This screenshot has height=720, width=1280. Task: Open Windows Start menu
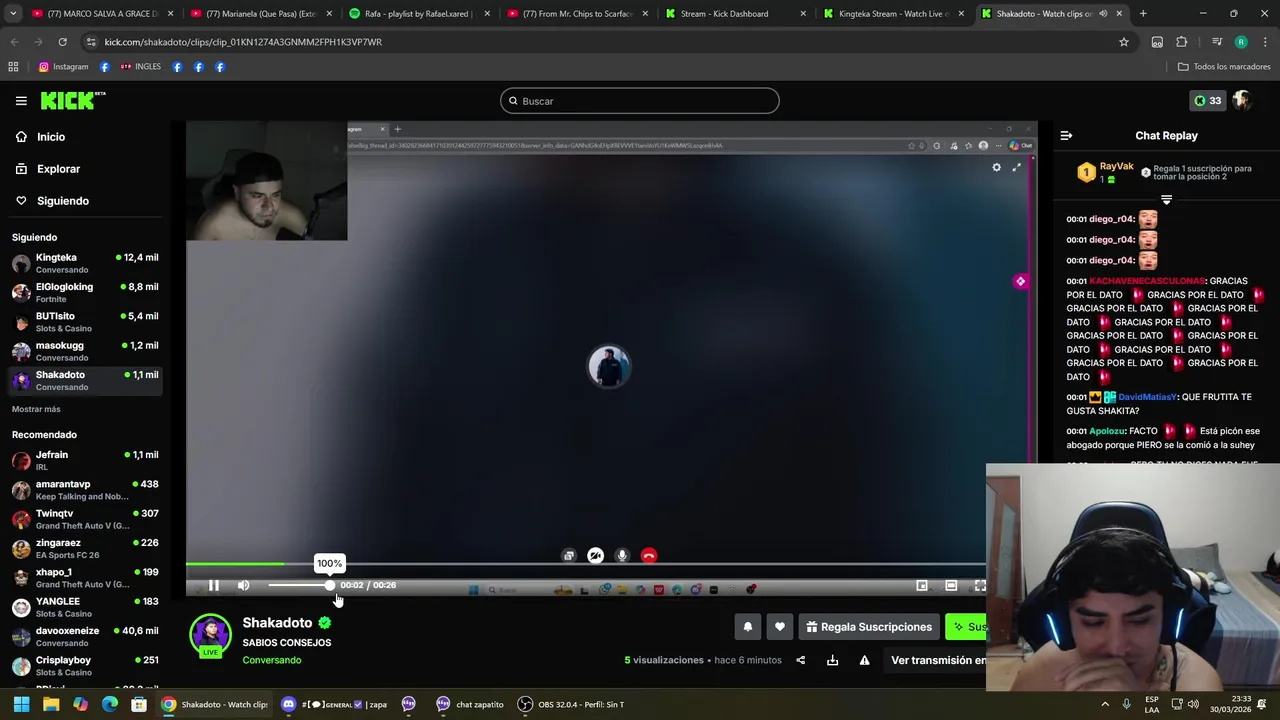coord(21,704)
